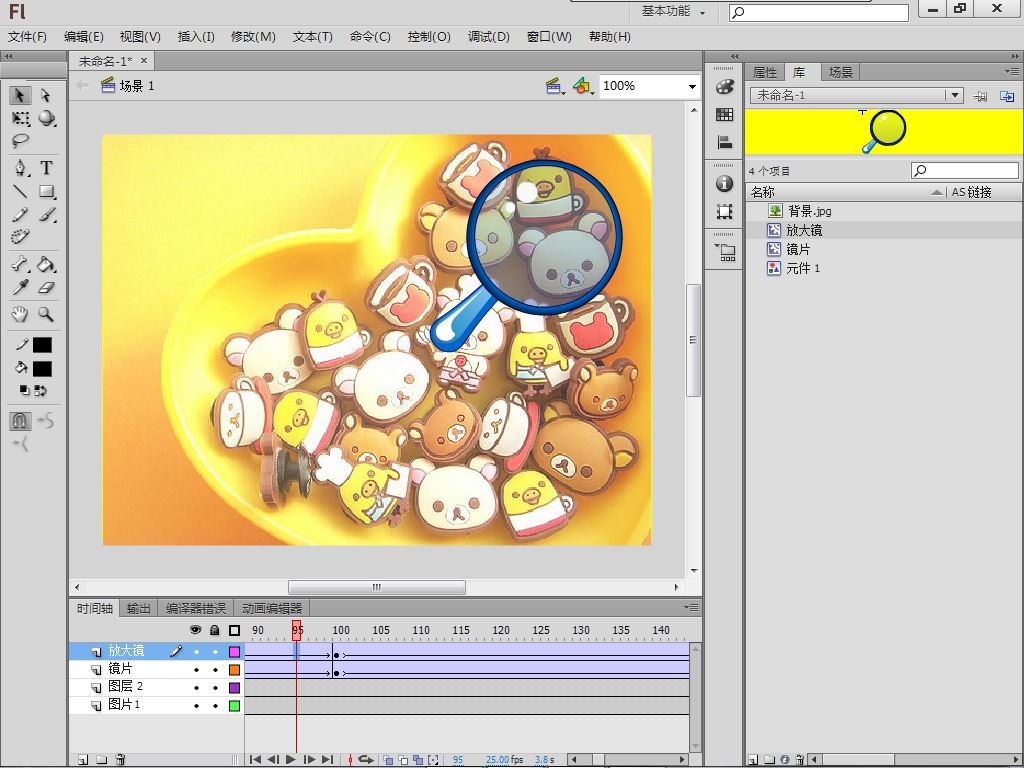Toggle lock dot of 图层 2 layer

214,687
